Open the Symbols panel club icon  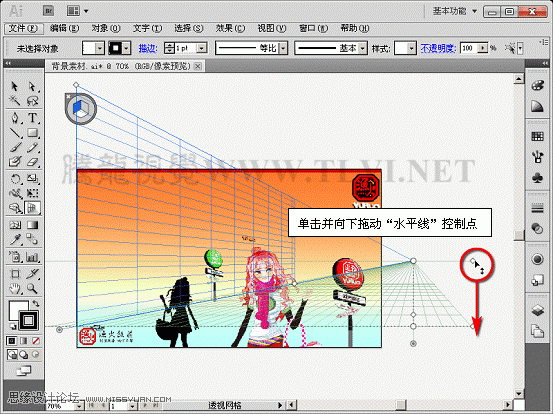tap(537, 178)
